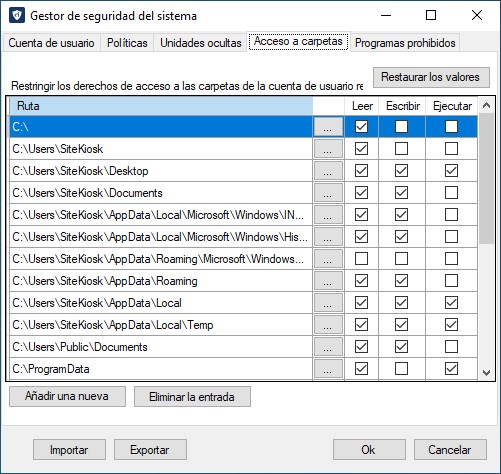The width and height of the screenshot is (501, 474).
Task: Open browse ellipsis for Public Documents row
Action: [328, 347]
